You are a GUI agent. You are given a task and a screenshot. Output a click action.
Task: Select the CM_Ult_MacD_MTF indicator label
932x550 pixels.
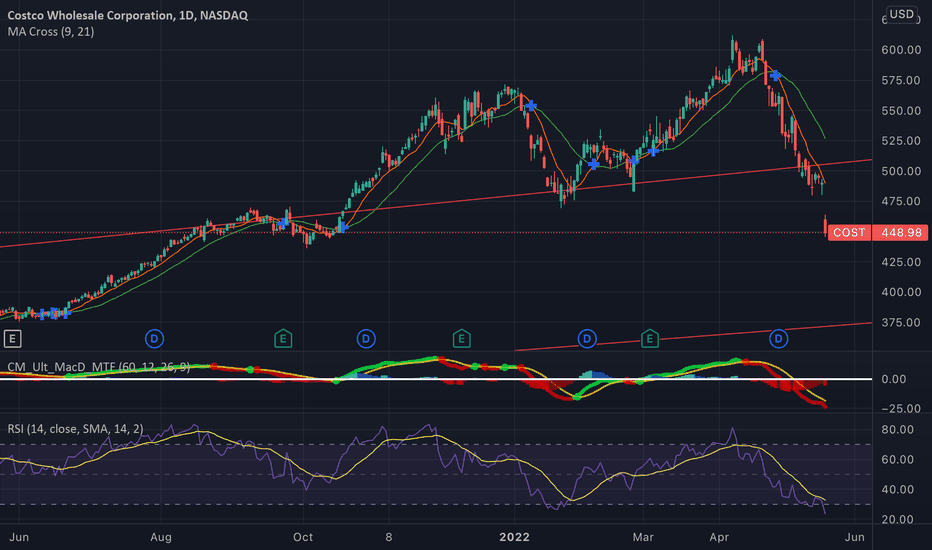(x=99, y=367)
